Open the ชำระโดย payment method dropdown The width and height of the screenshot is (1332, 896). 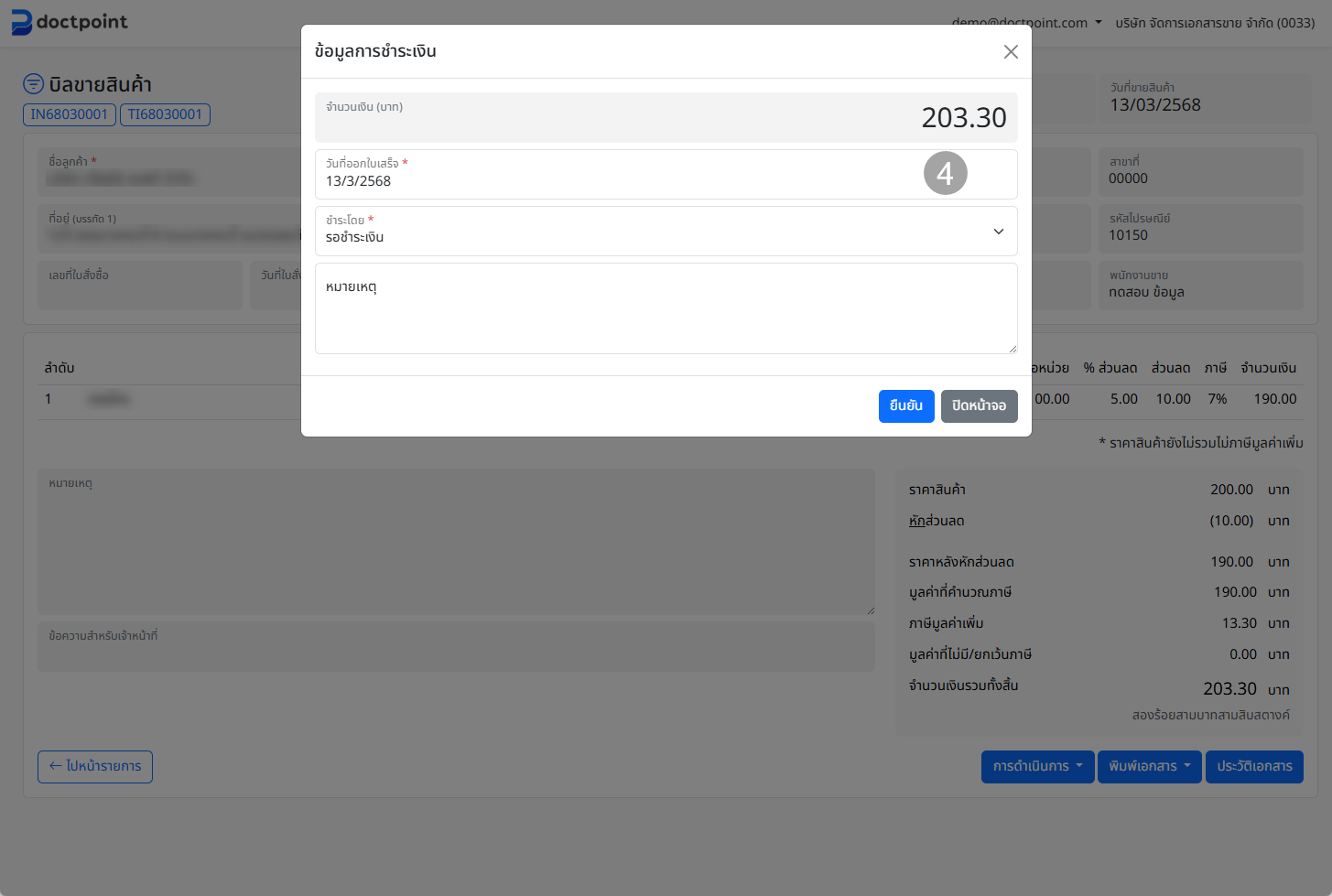pyautogui.click(x=666, y=231)
